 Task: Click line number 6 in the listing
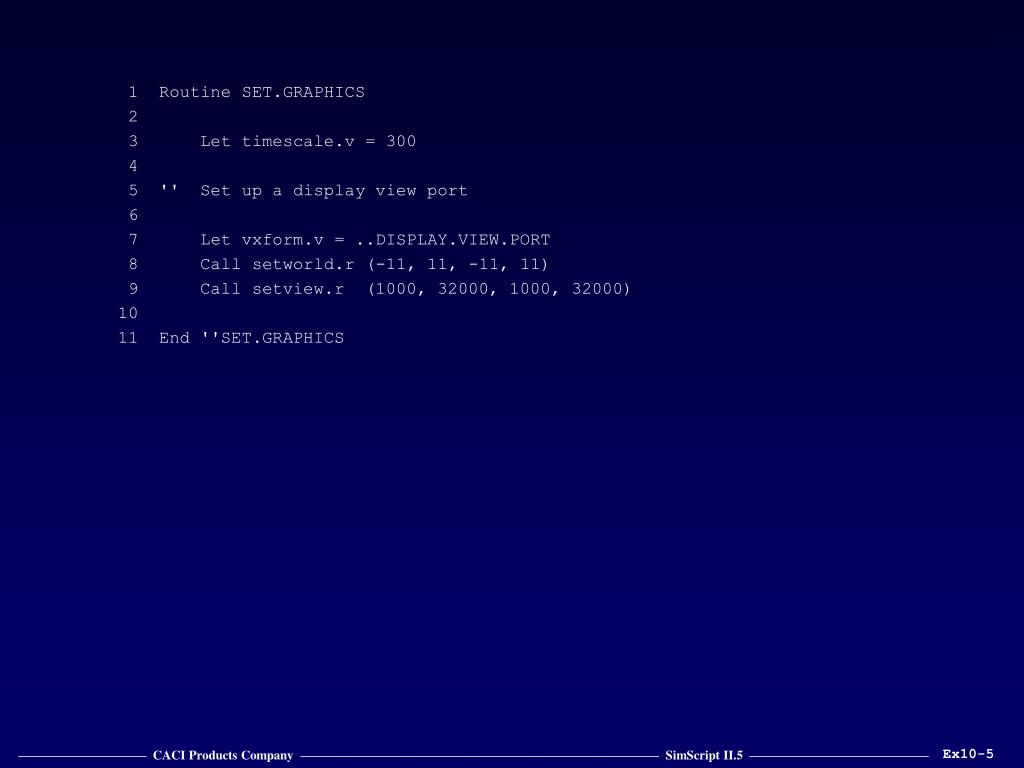[133, 215]
